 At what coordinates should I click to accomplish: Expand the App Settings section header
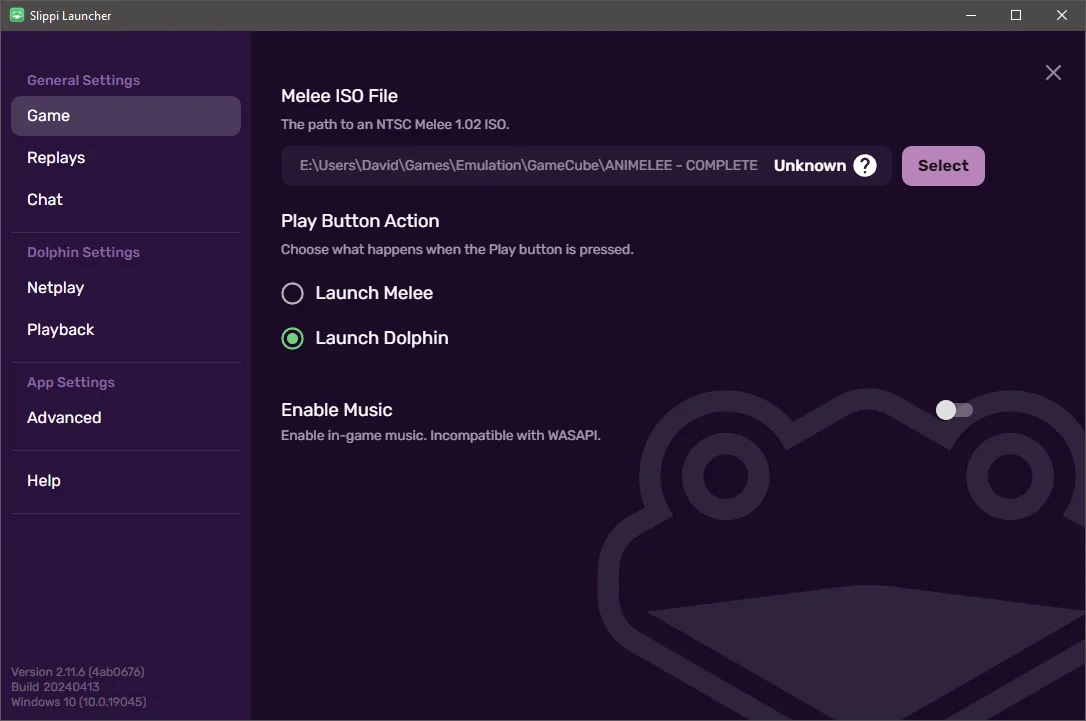71,382
